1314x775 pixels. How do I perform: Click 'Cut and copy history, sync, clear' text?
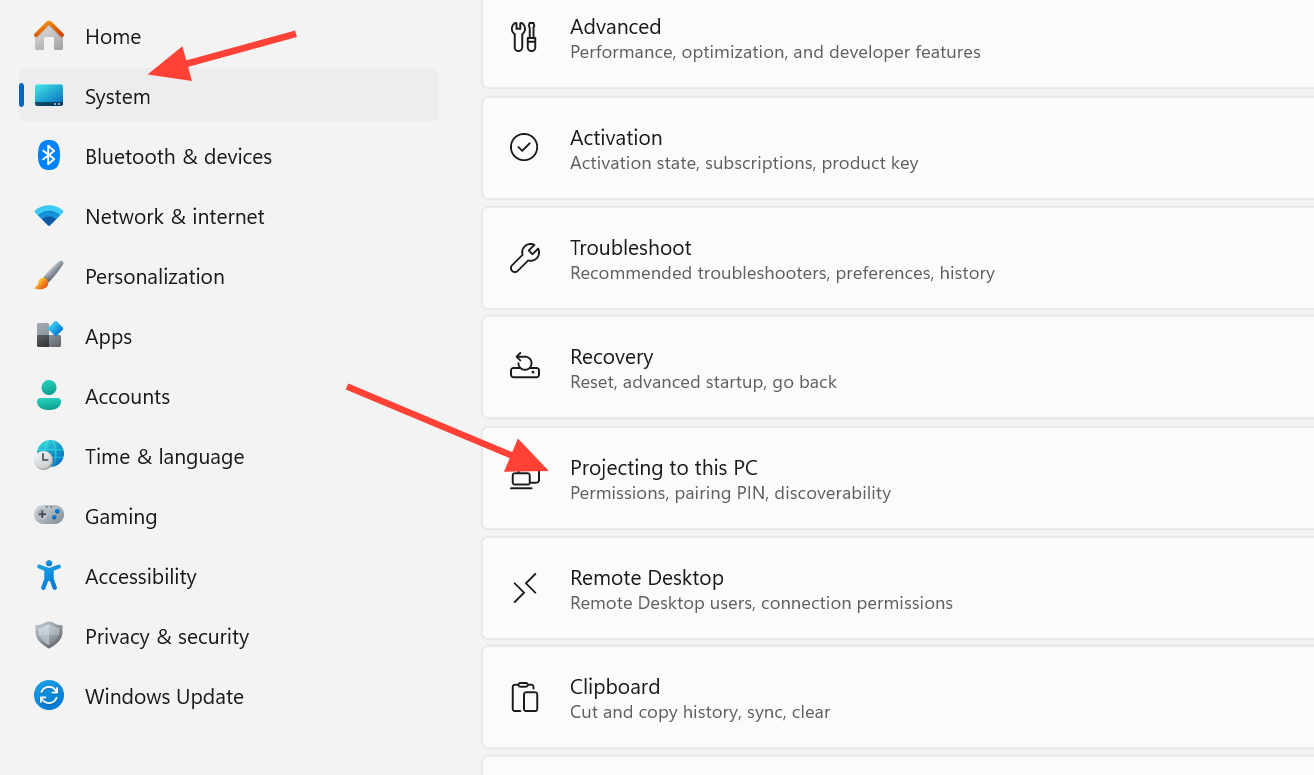tap(700, 712)
